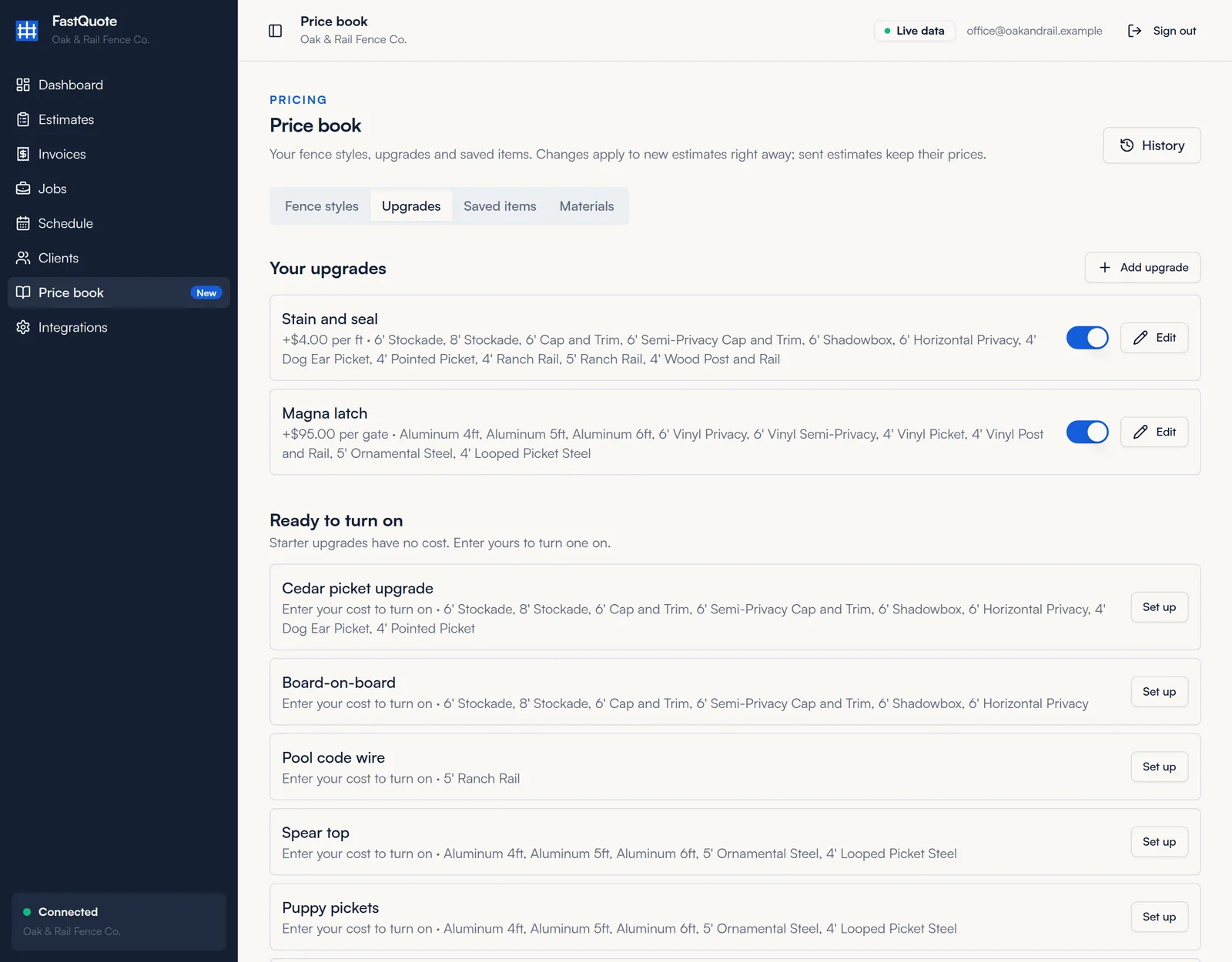Open Dashboard from the sidebar
The image size is (1232, 962).
(x=119, y=85)
